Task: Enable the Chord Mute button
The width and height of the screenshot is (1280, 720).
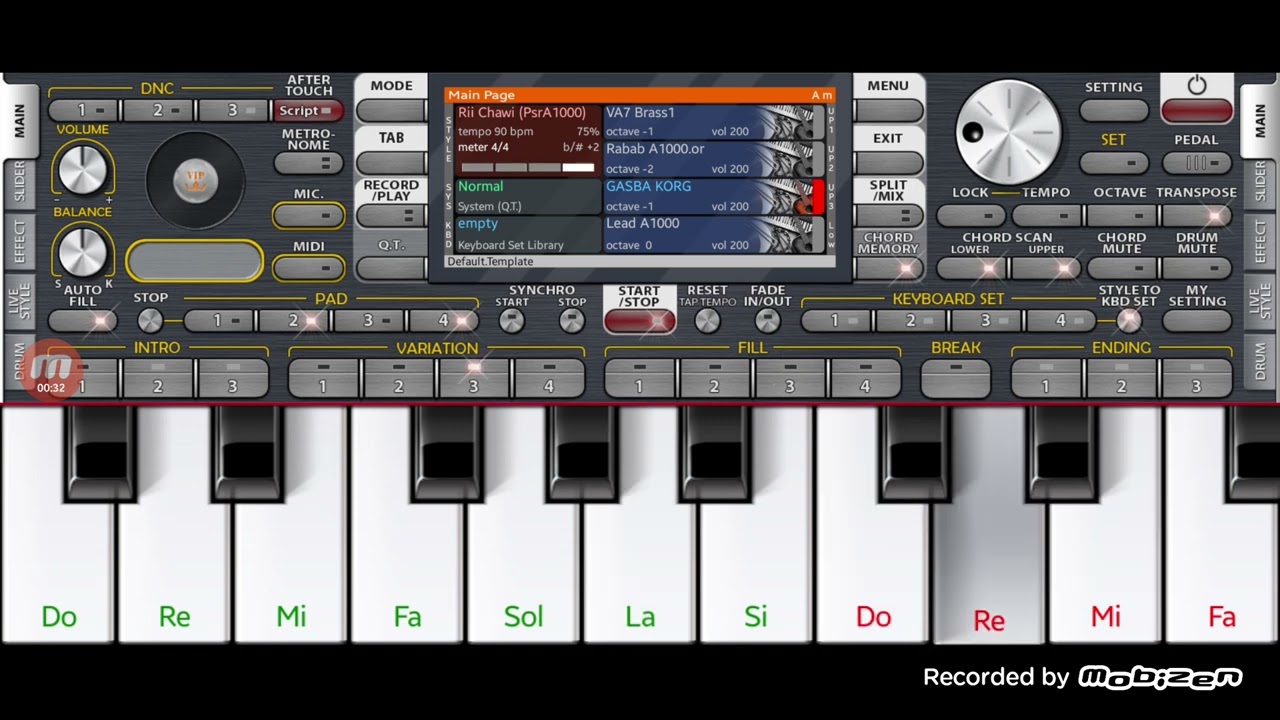Action: pos(1122,267)
